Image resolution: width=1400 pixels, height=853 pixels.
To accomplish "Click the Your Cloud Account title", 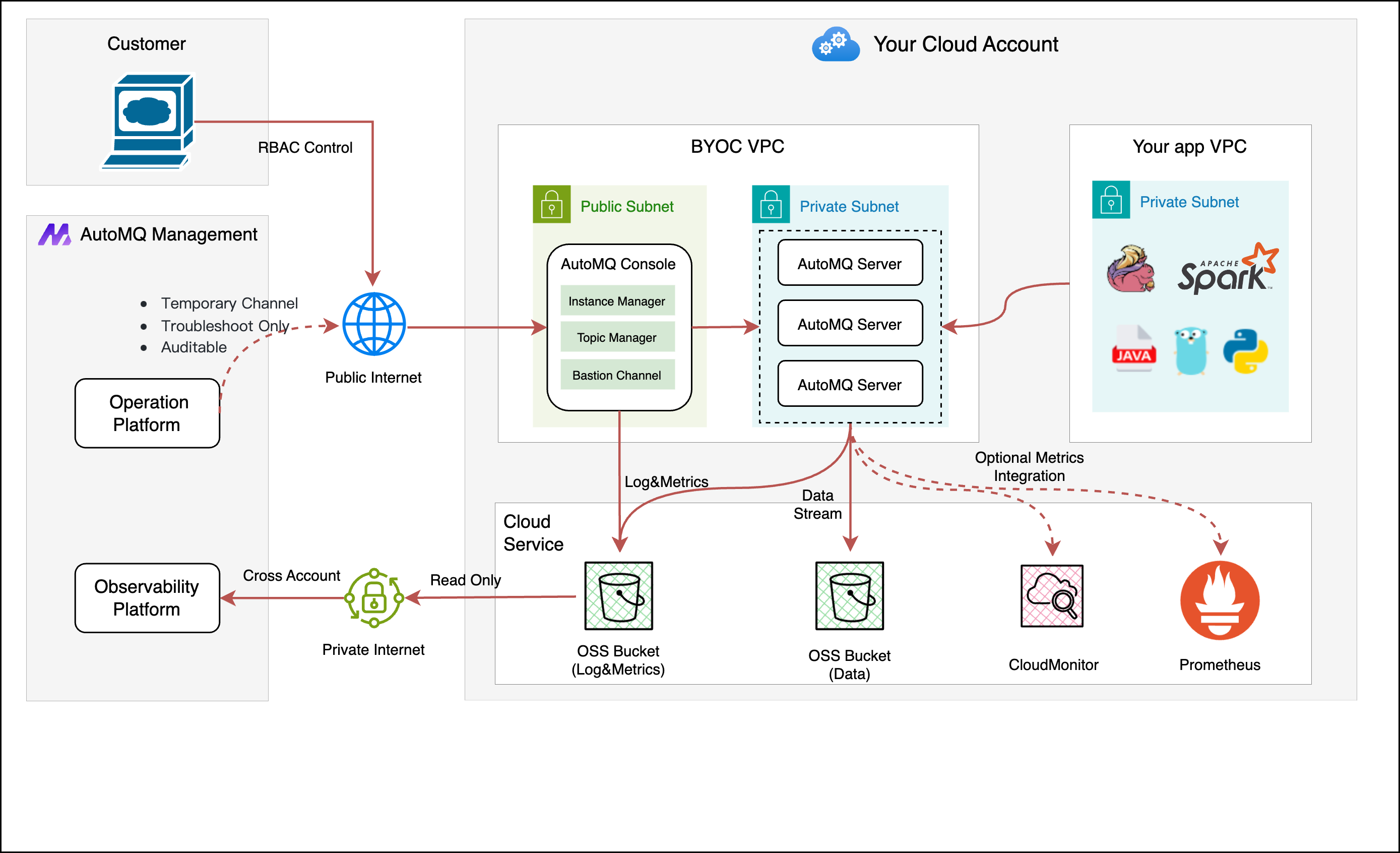I will [966, 44].
